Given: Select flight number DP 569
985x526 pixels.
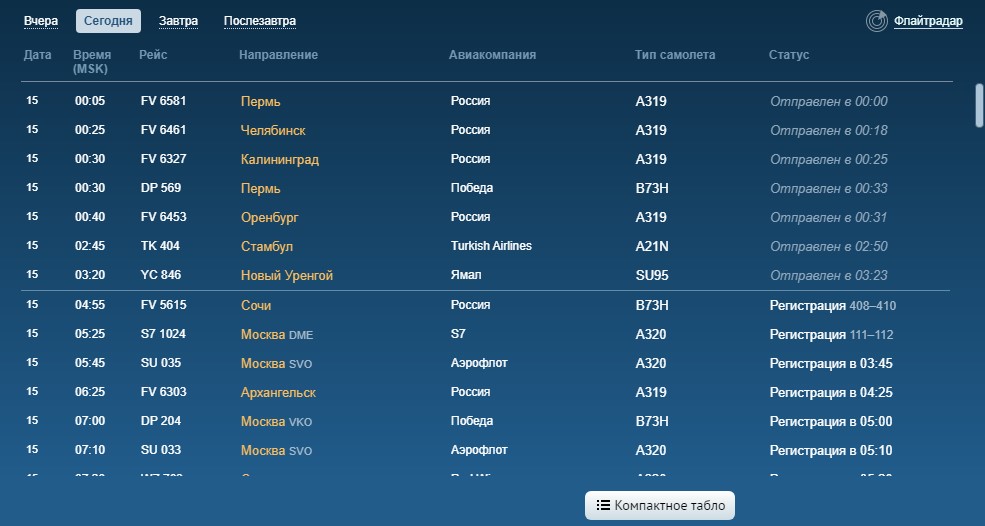Looking at the screenshot, I should tap(161, 187).
